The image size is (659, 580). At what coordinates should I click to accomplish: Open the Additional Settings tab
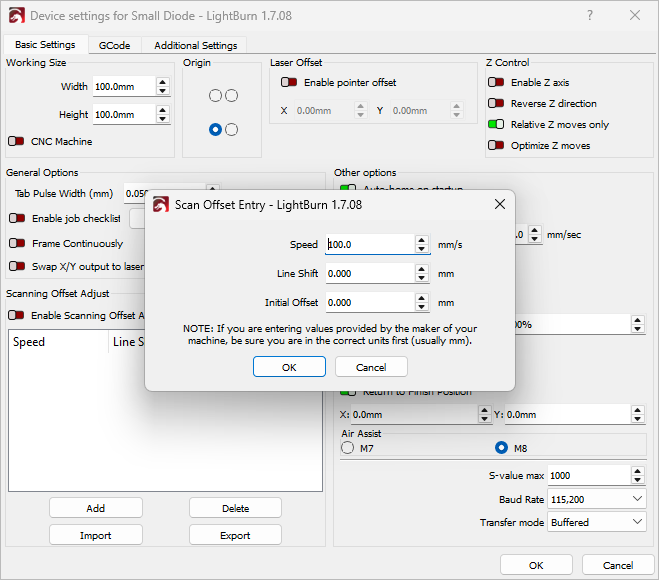pyautogui.click(x=195, y=45)
